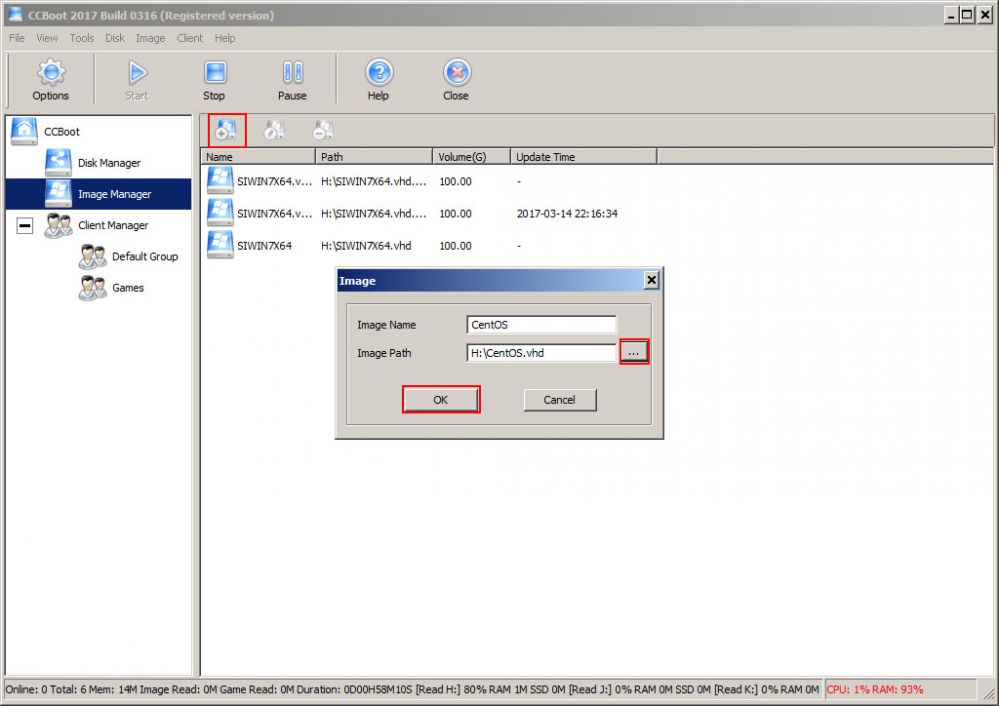This screenshot has width=999, height=706.
Task: Maximize the CCBoot window
Action: pos(967,15)
